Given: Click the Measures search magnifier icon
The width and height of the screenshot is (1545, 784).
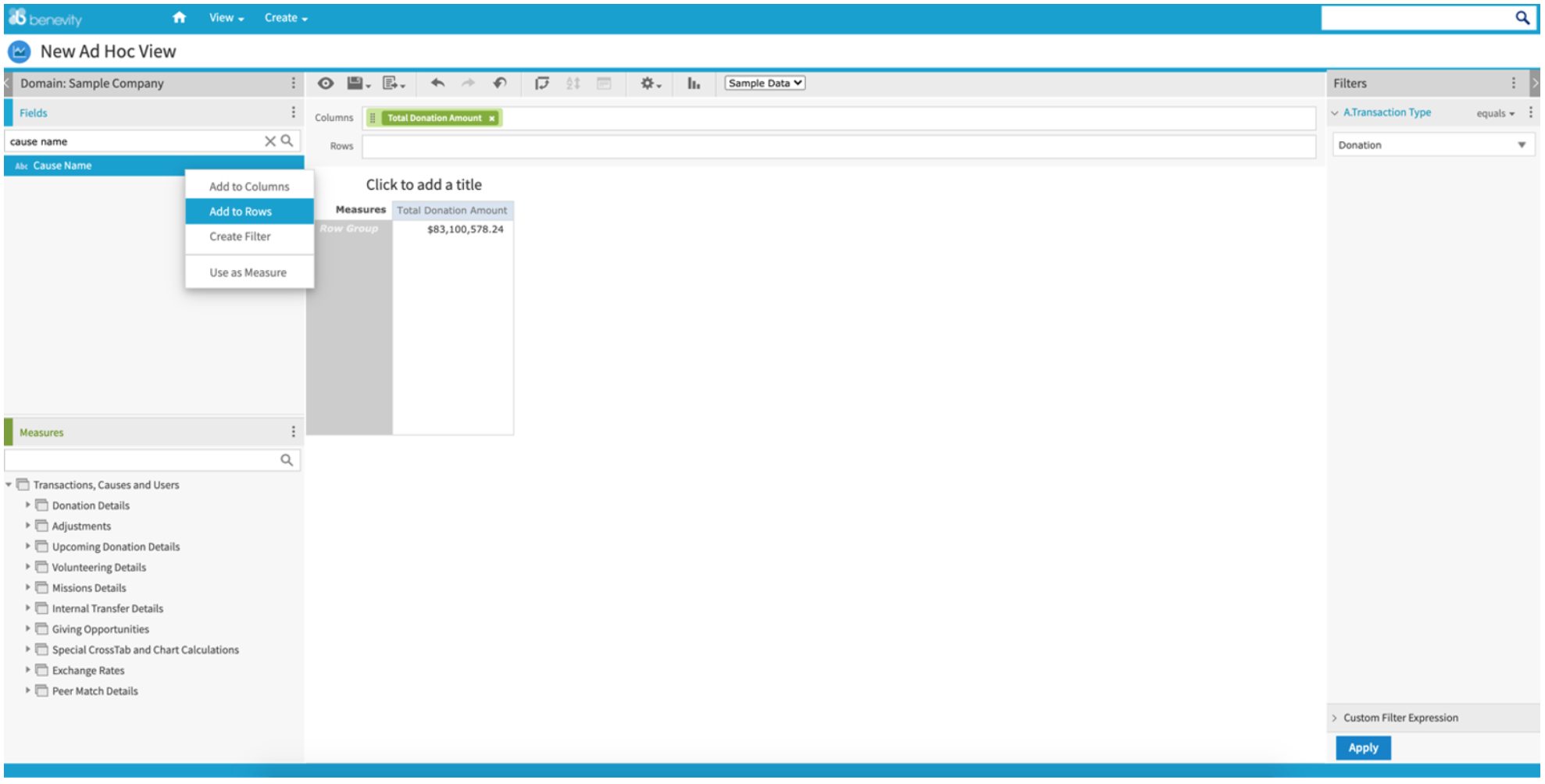Looking at the screenshot, I should coord(287,460).
